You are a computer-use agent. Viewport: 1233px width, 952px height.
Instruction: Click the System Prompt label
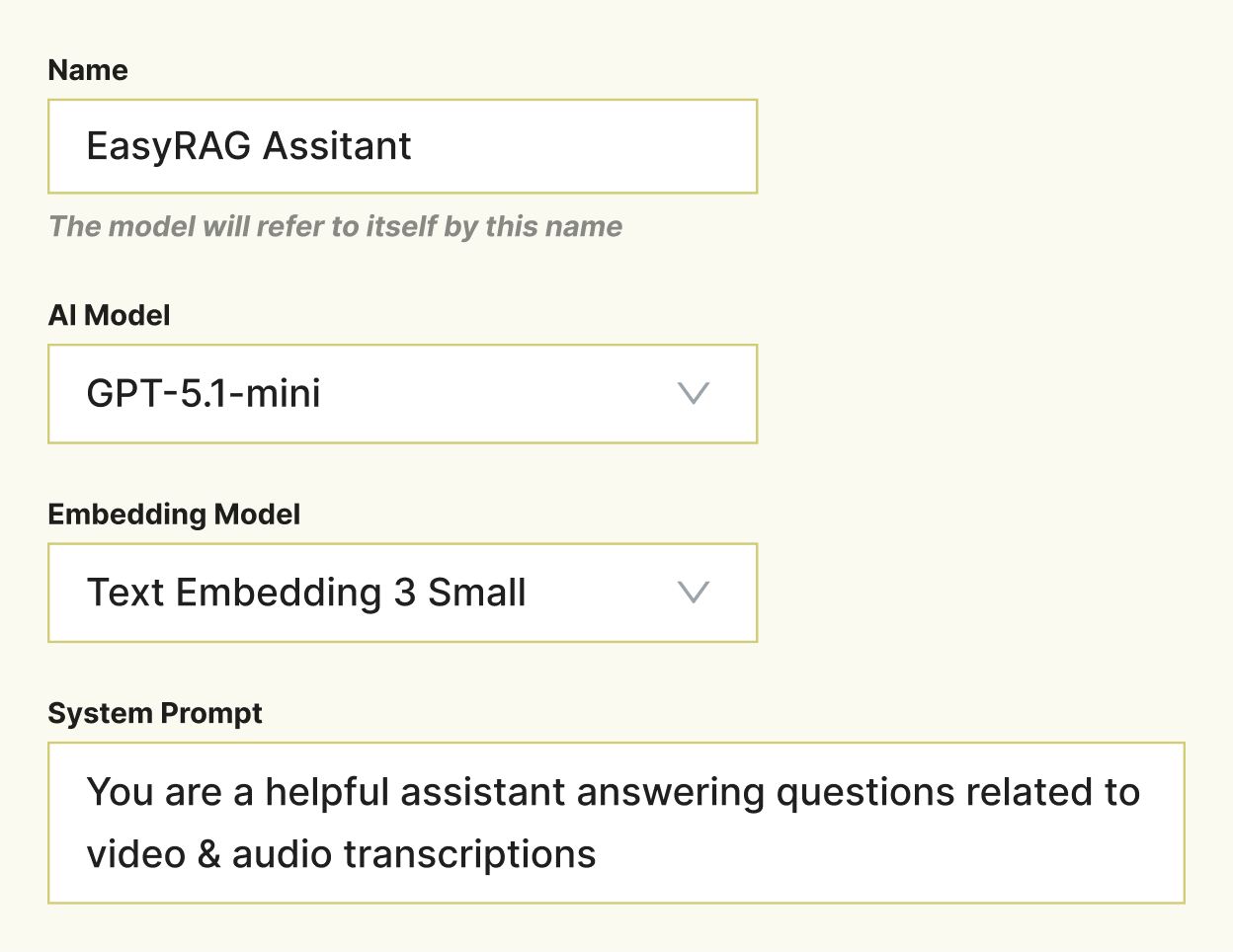155,713
